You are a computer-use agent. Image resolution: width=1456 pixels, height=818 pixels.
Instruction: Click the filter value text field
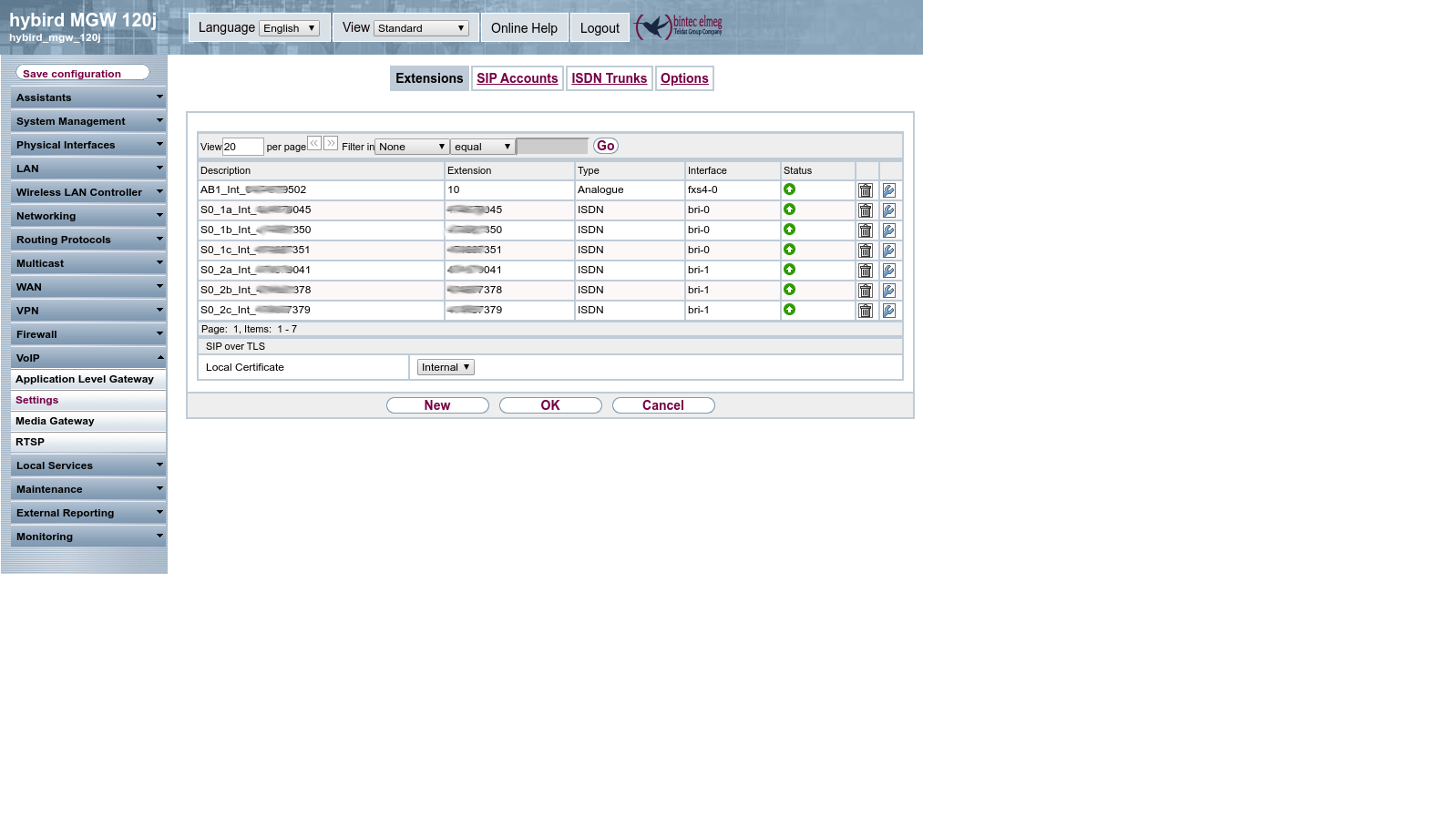[553, 146]
